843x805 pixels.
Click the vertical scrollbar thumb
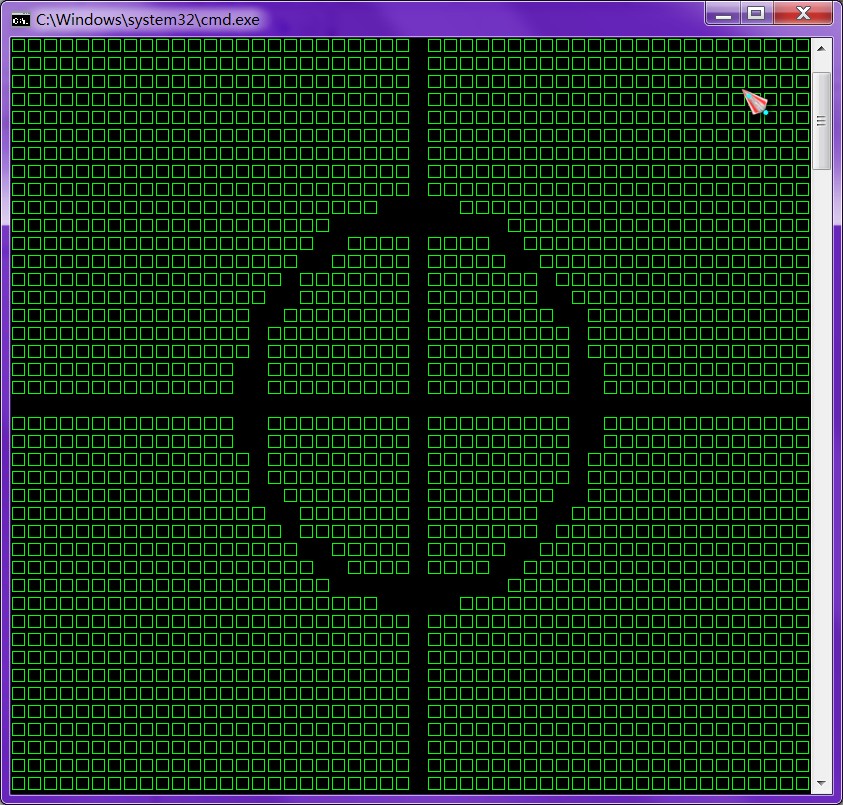(821, 121)
